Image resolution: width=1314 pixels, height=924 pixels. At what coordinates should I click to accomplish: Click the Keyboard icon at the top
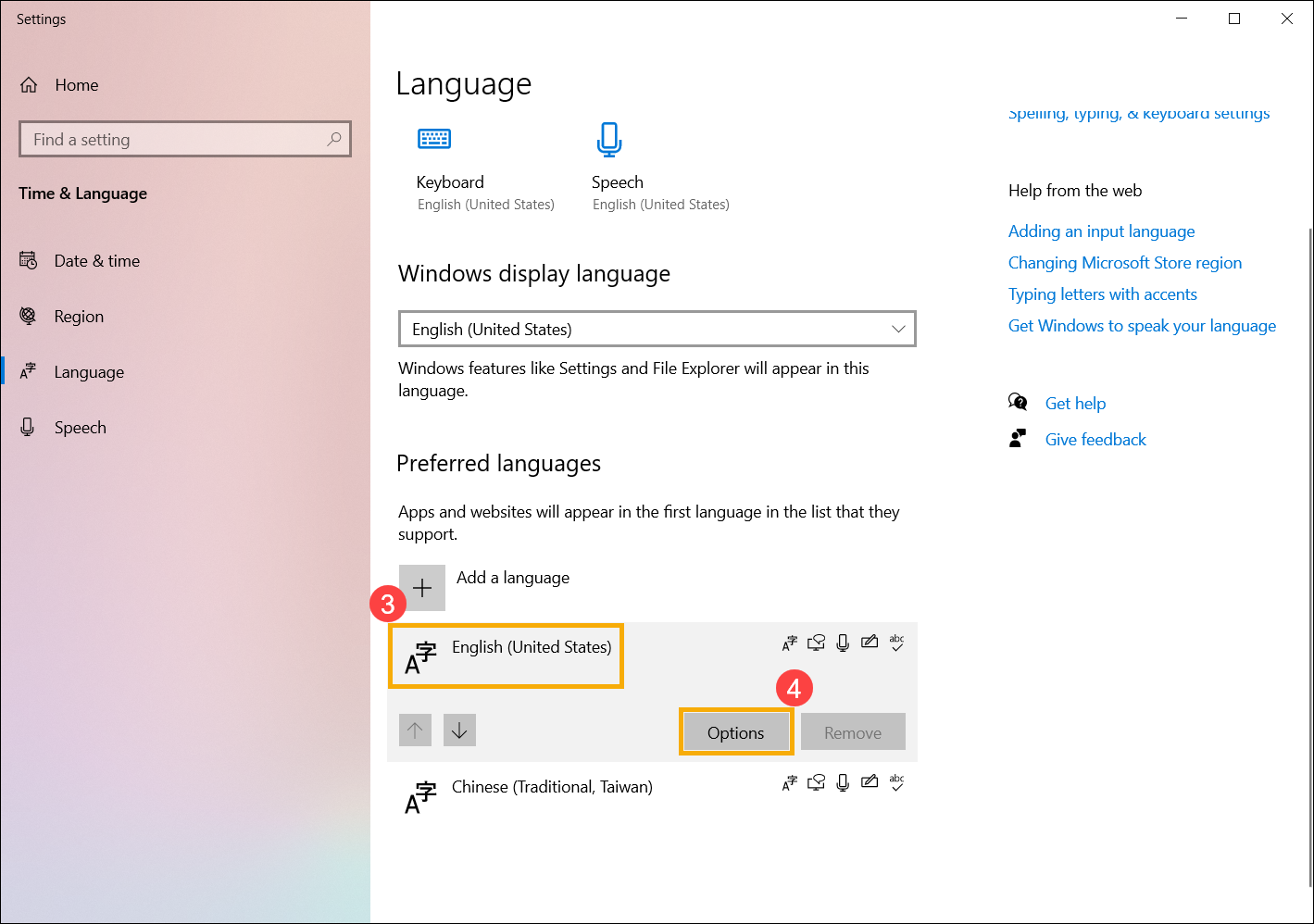pyautogui.click(x=433, y=138)
